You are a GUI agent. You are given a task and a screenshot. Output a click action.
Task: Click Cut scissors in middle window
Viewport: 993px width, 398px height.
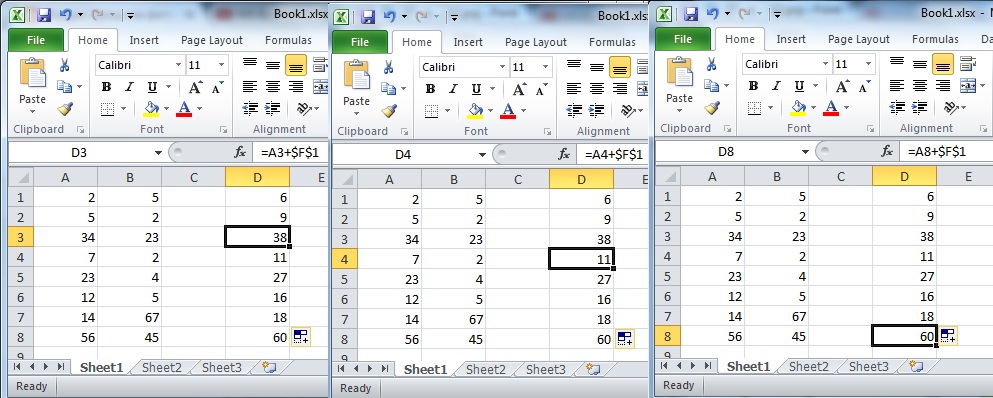(x=388, y=67)
